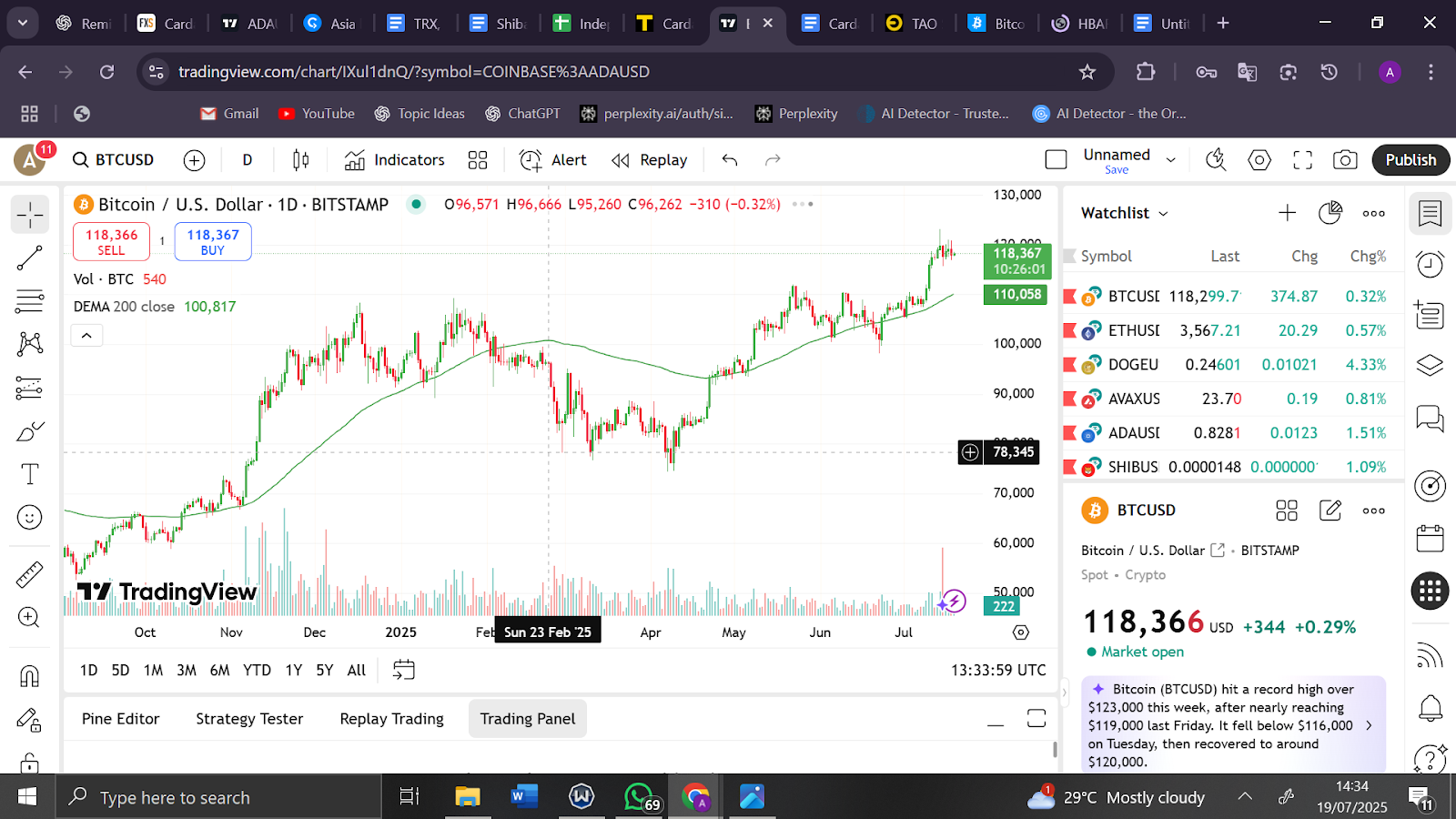Select ETHUSD row in watchlist

[x=1233, y=330]
